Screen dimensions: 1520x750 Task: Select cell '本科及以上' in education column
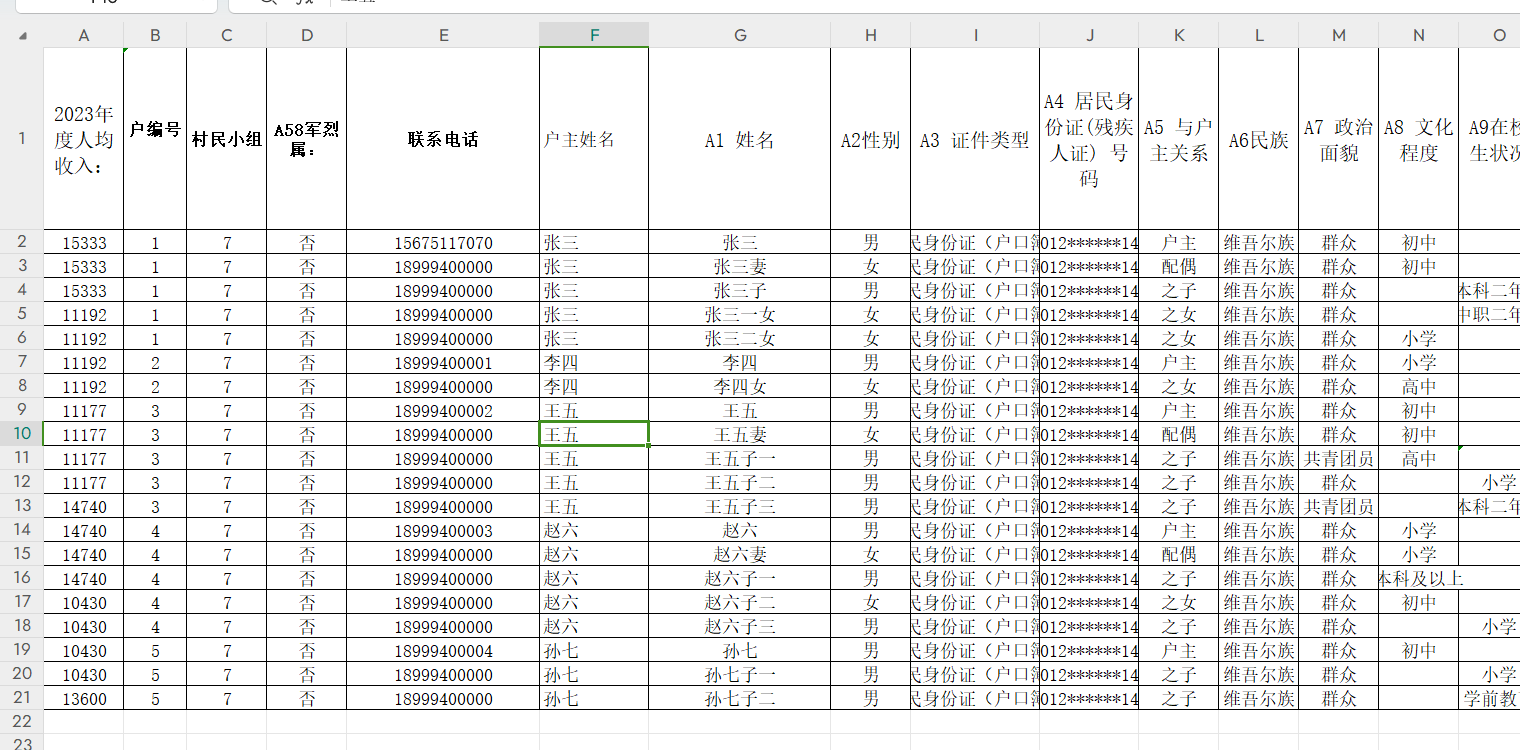click(1419, 578)
